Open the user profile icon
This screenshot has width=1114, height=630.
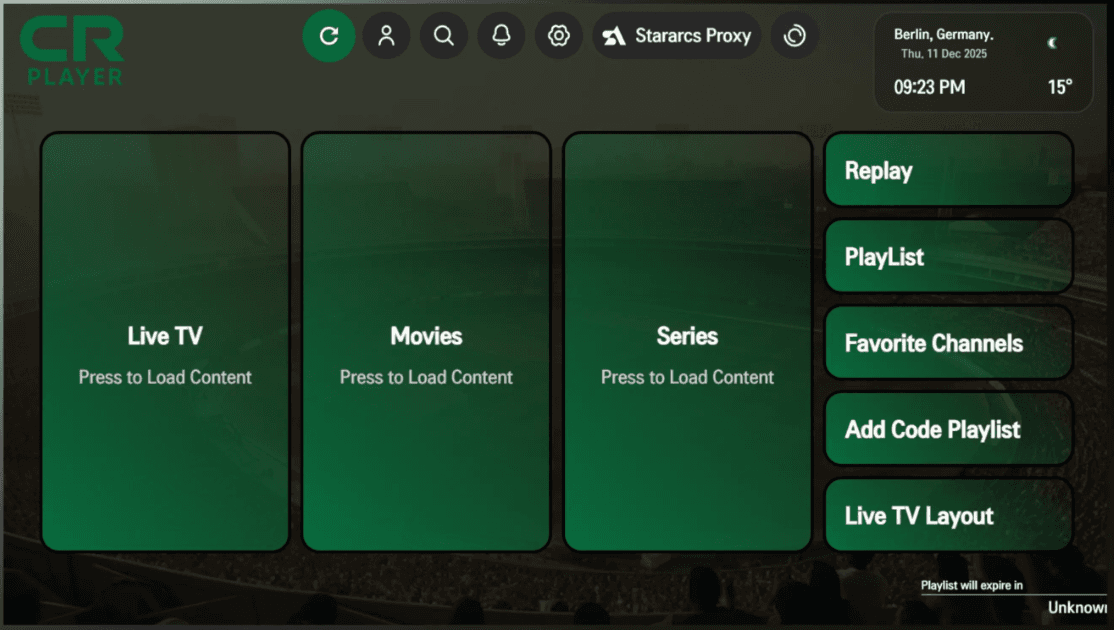(x=387, y=36)
